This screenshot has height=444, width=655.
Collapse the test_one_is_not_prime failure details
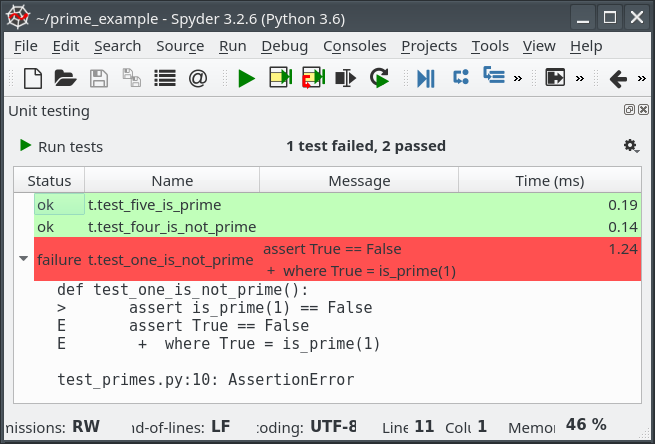[x=24, y=259]
